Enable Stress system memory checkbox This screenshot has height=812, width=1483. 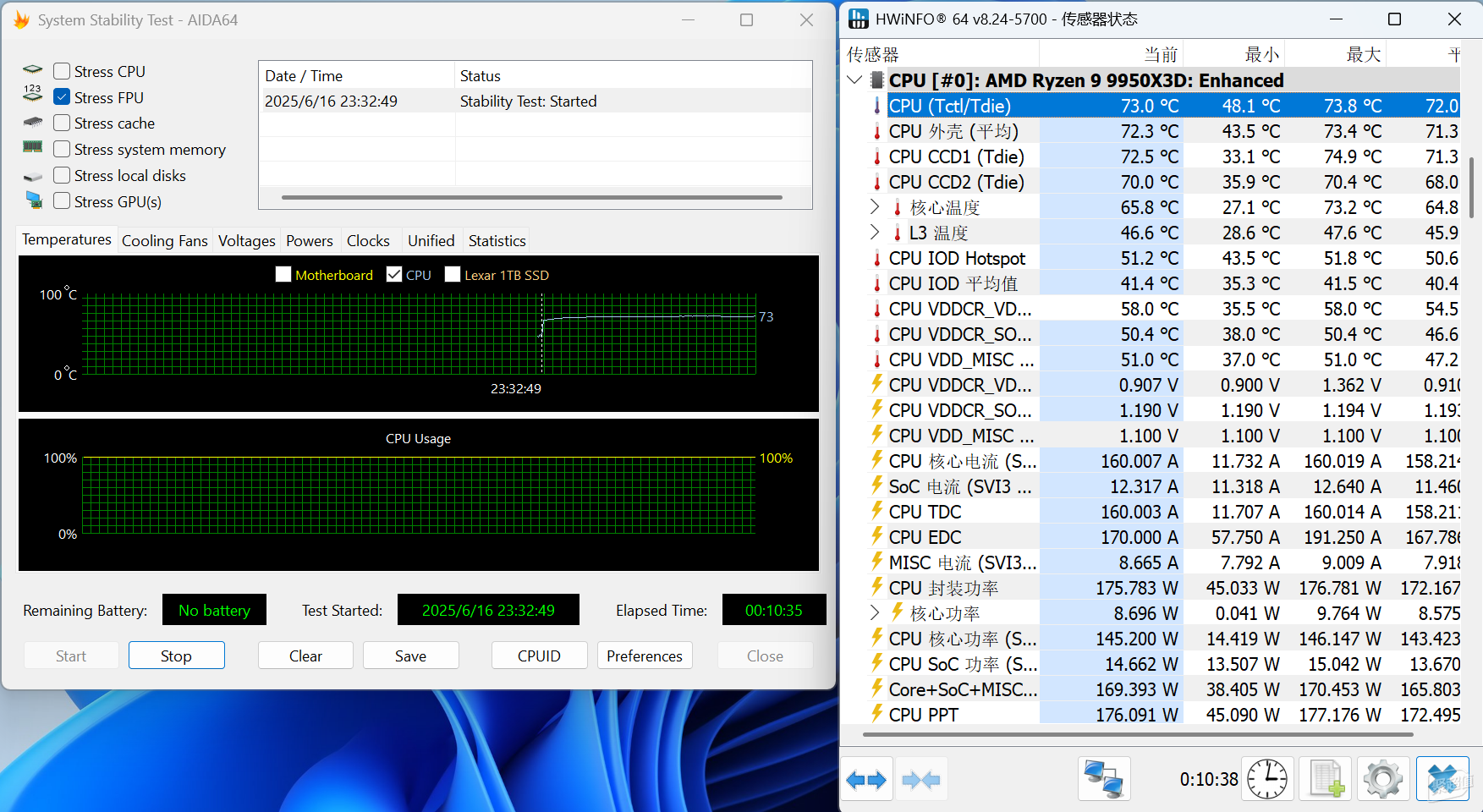coord(62,149)
